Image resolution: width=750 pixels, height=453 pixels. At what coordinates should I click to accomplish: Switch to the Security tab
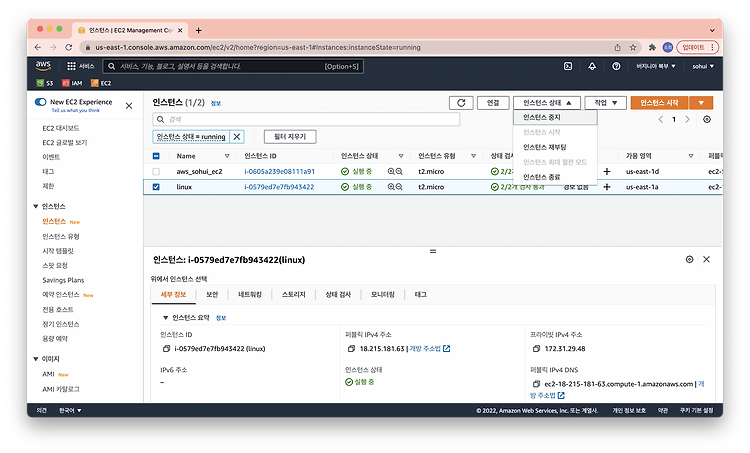click(x=212, y=295)
